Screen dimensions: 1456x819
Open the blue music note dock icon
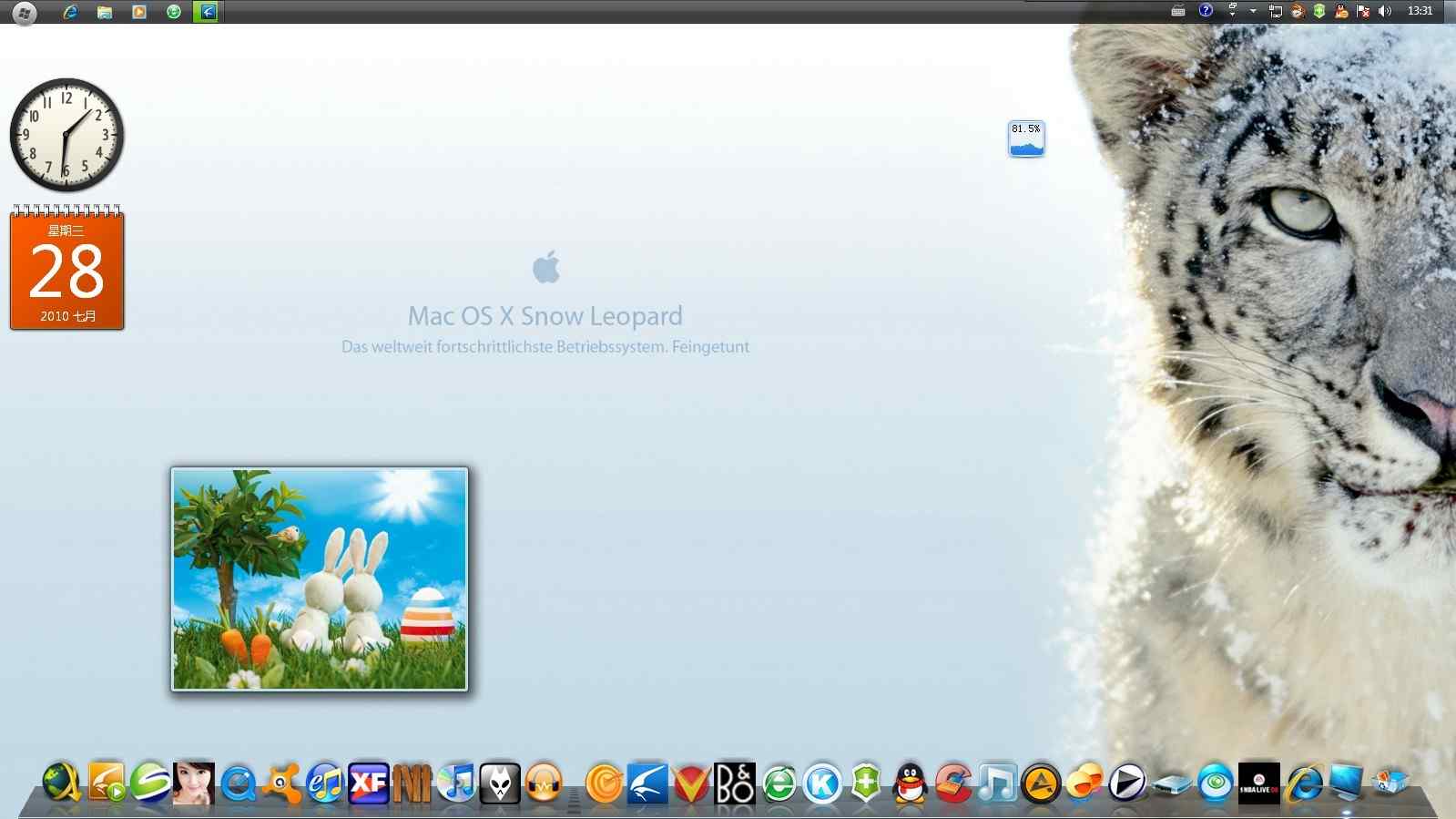click(997, 783)
